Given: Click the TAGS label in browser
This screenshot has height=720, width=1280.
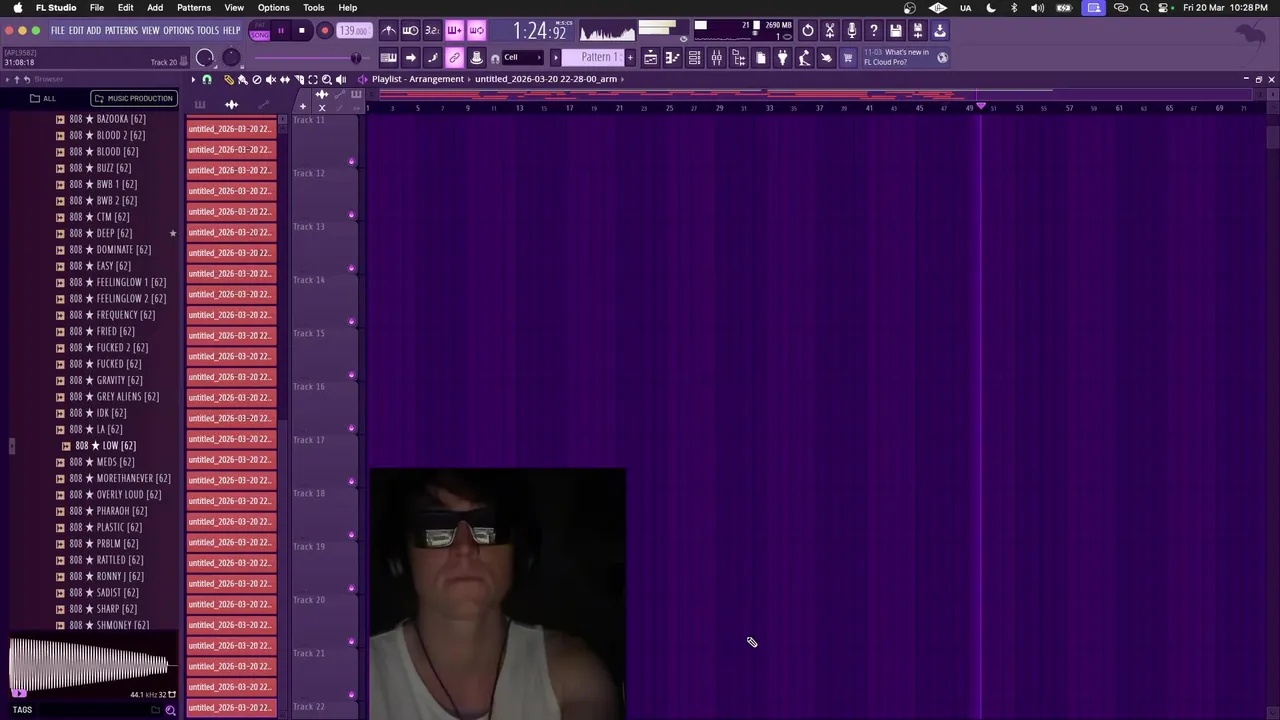Looking at the screenshot, I should pyautogui.click(x=22, y=710).
